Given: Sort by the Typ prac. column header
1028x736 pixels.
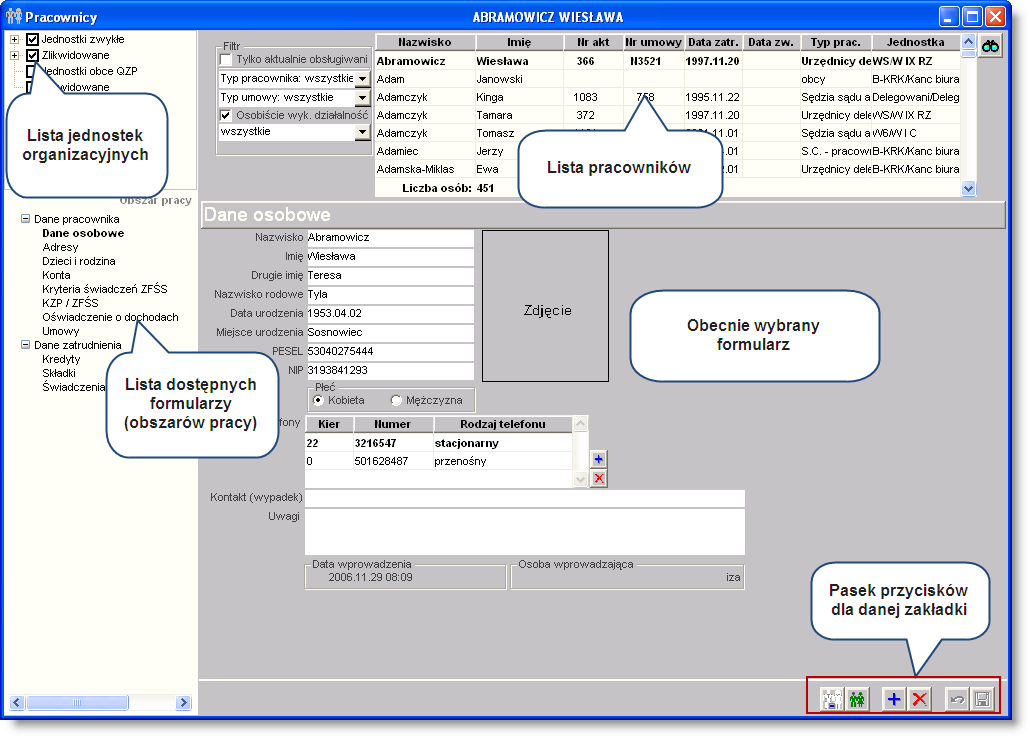Looking at the screenshot, I should tap(835, 42).
